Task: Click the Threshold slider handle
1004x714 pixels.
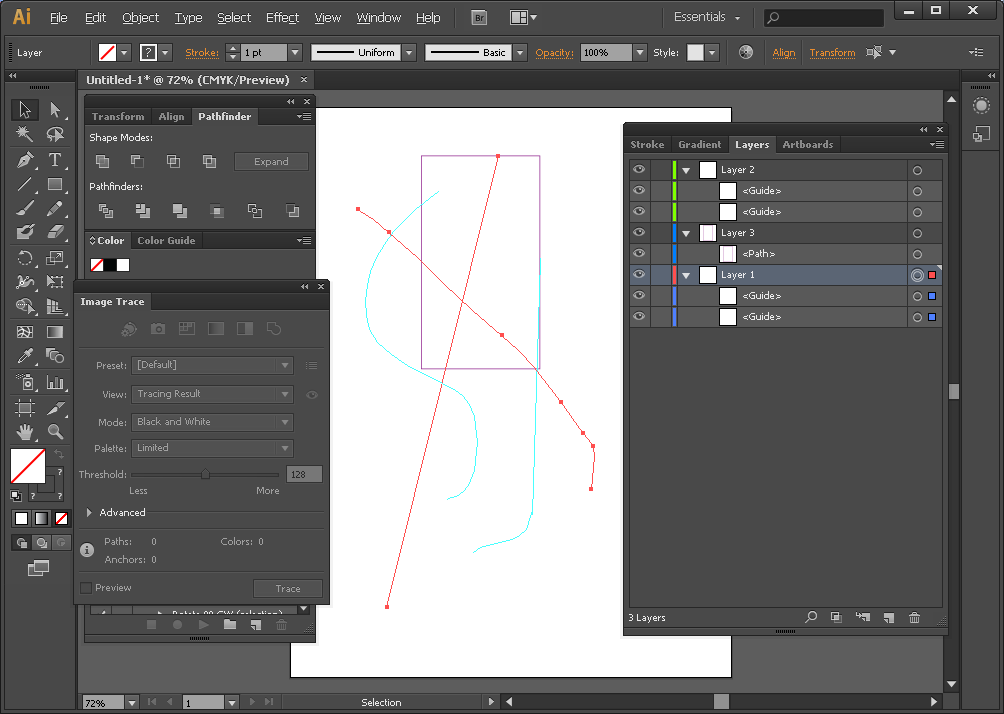Action: (x=206, y=475)
